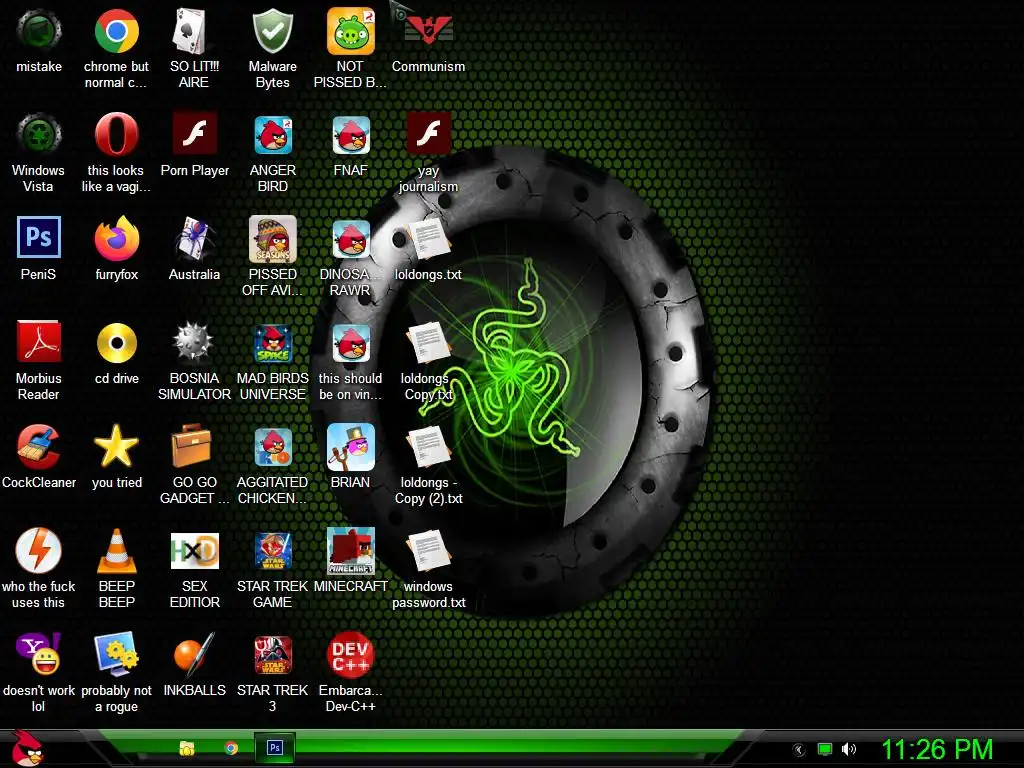
Task: Launch Australia spider solitaire icon
Action: (x=194, y=239)
